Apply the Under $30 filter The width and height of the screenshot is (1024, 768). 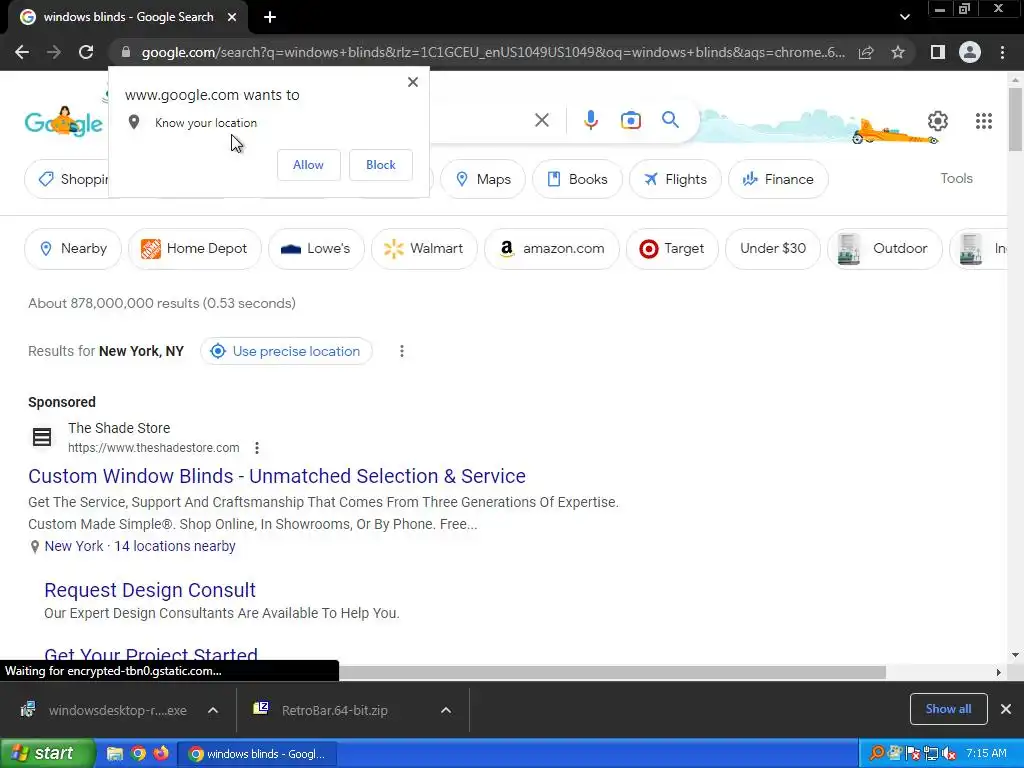coord(773,249)
